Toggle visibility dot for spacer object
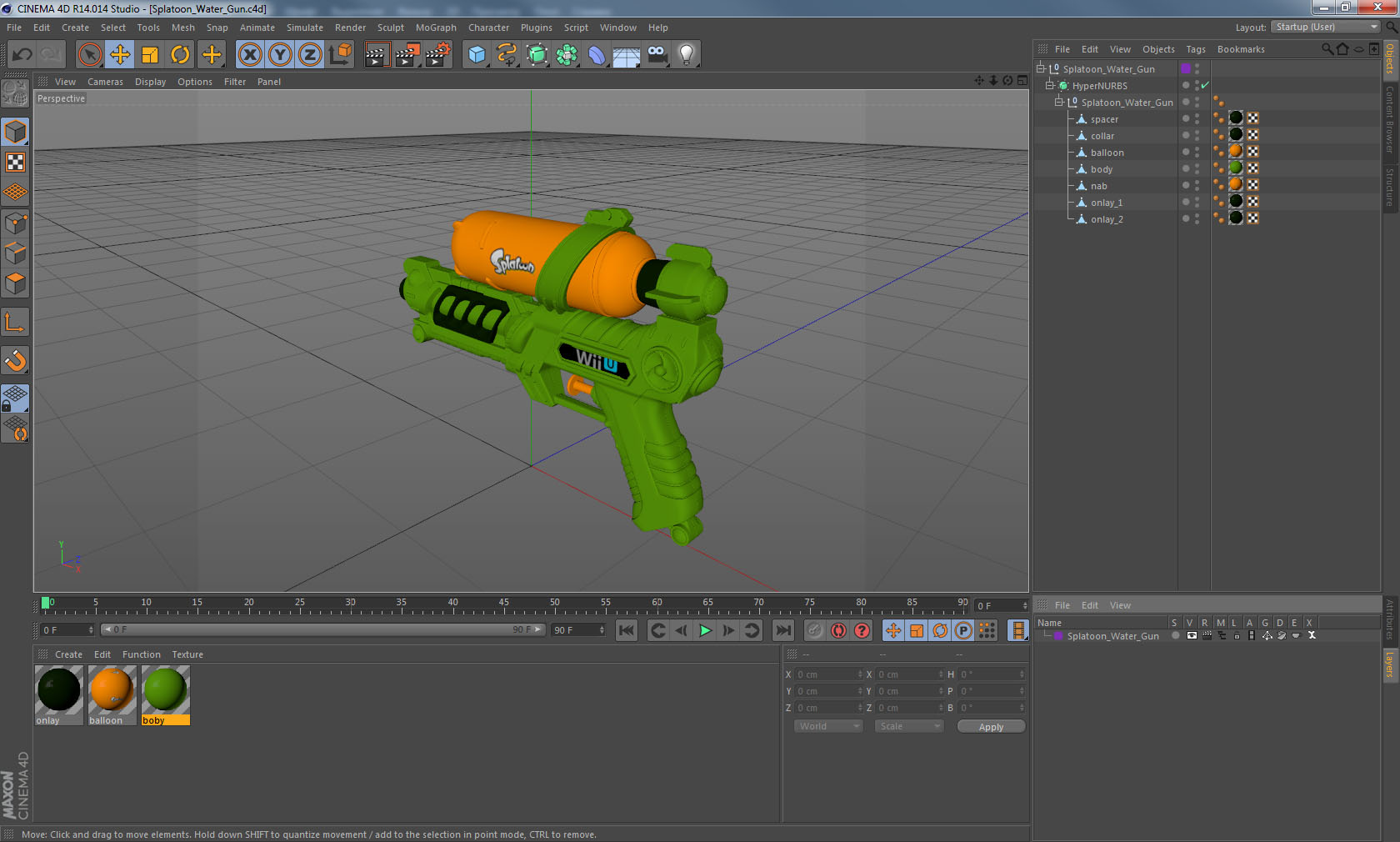 [x=1186, y=118]
